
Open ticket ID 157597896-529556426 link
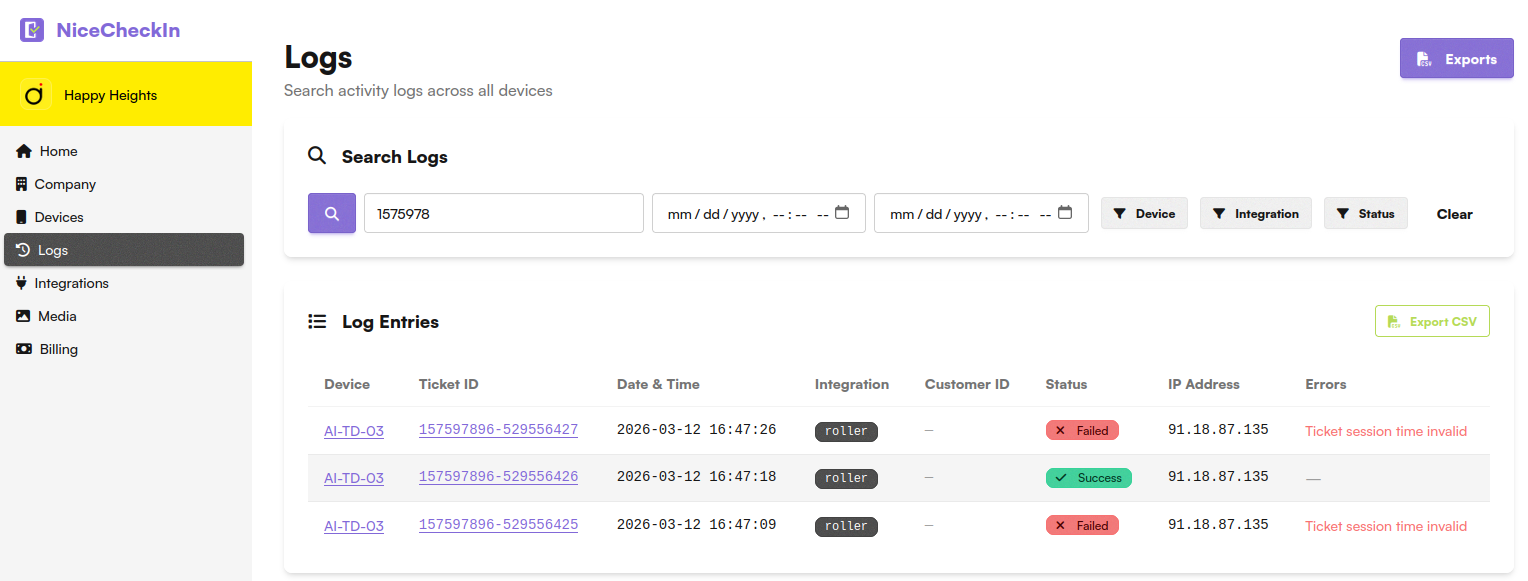point(498,476)
